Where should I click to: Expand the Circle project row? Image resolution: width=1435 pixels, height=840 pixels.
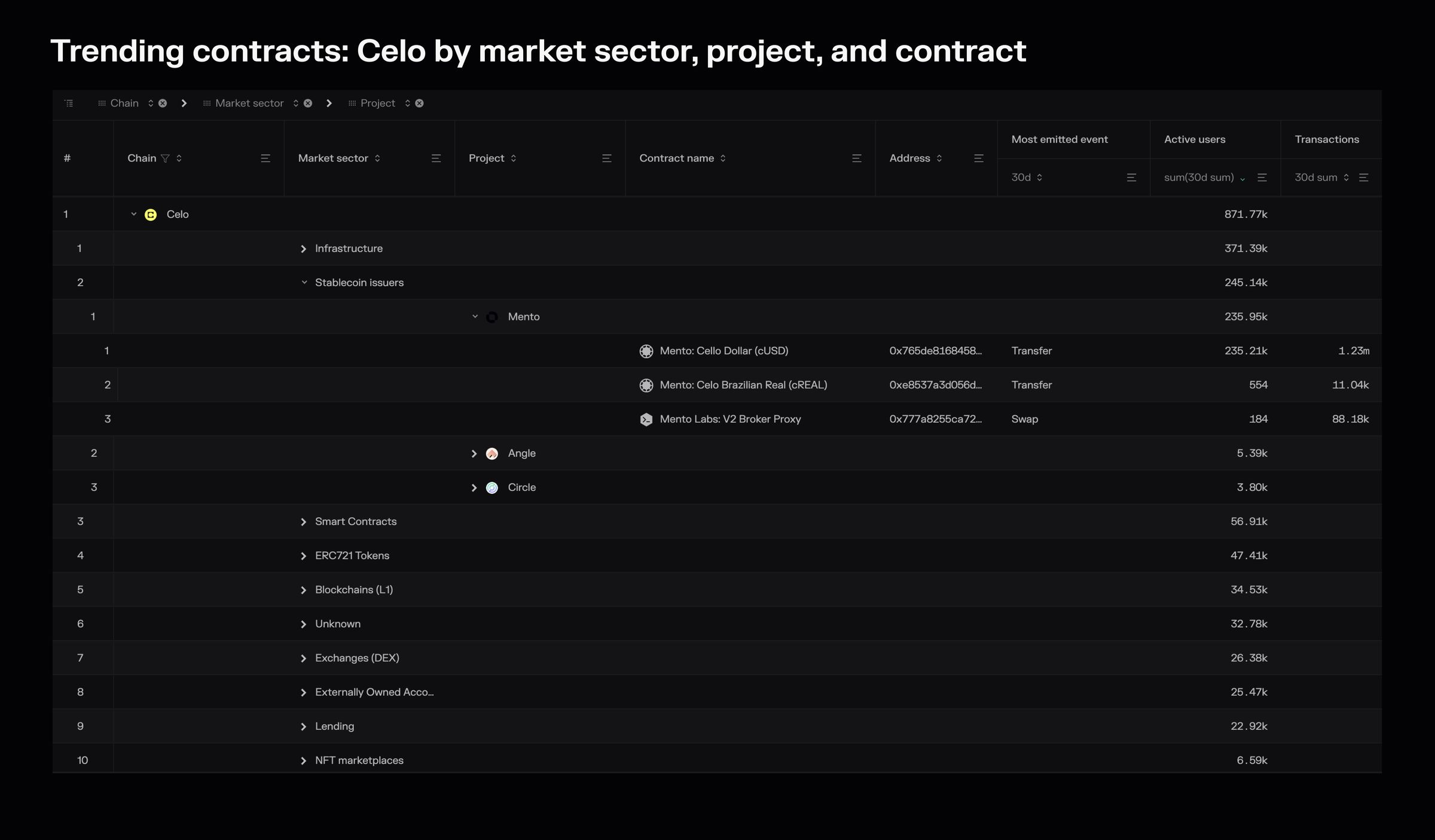coord(474,488)
